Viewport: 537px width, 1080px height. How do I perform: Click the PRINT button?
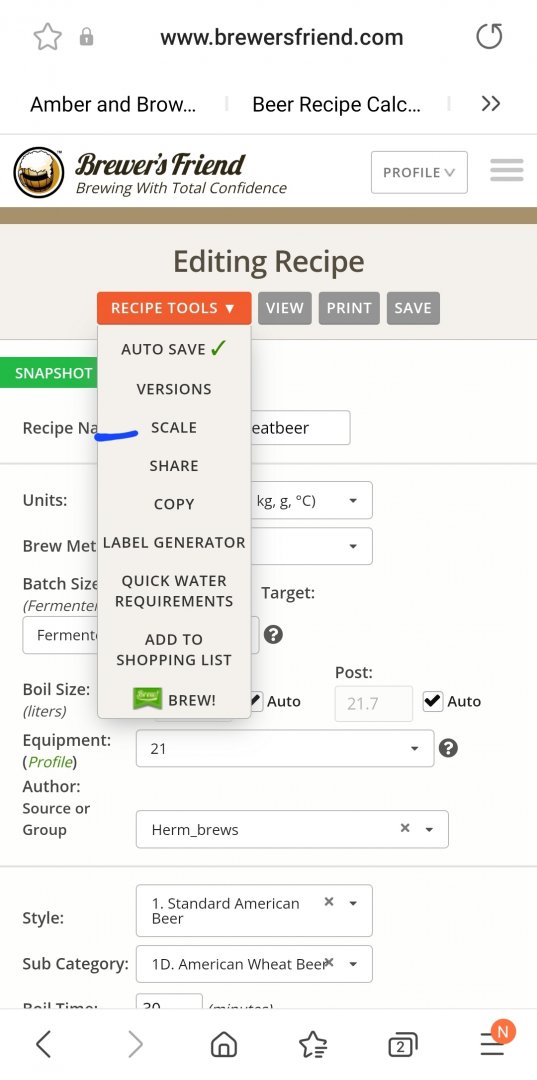click(349, 308)
